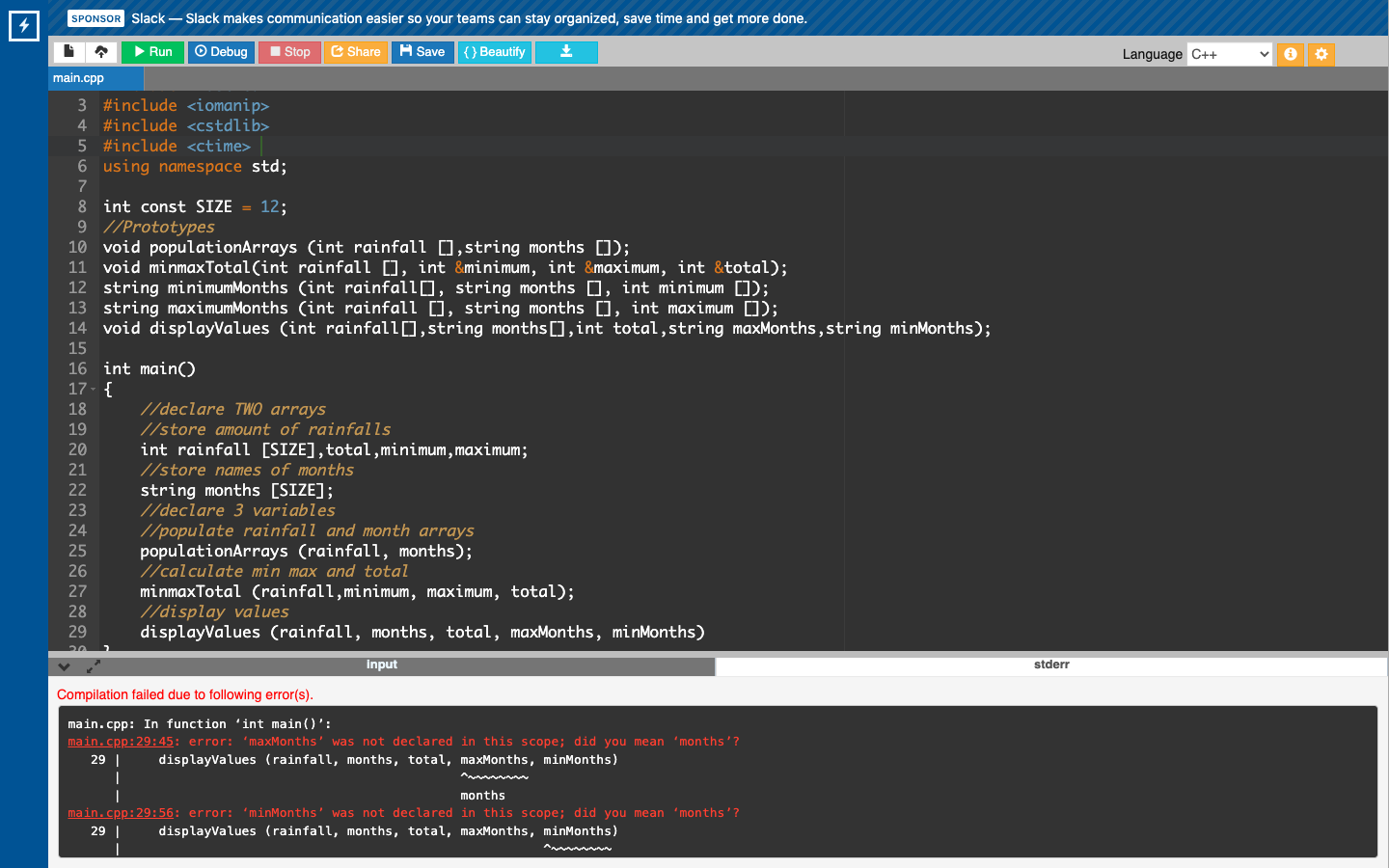Click the OnlineGDB lightning logo icon

[x=24, y=26]
